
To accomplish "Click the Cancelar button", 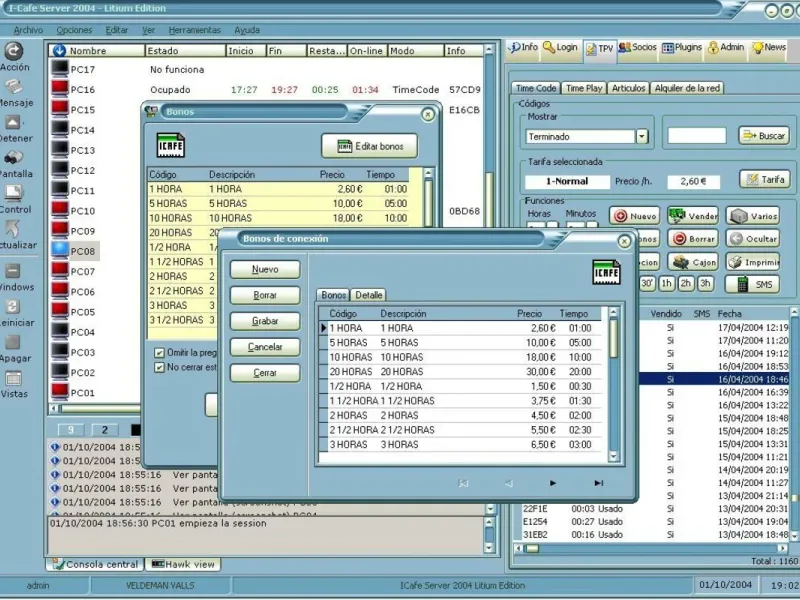I will (265, 347).
